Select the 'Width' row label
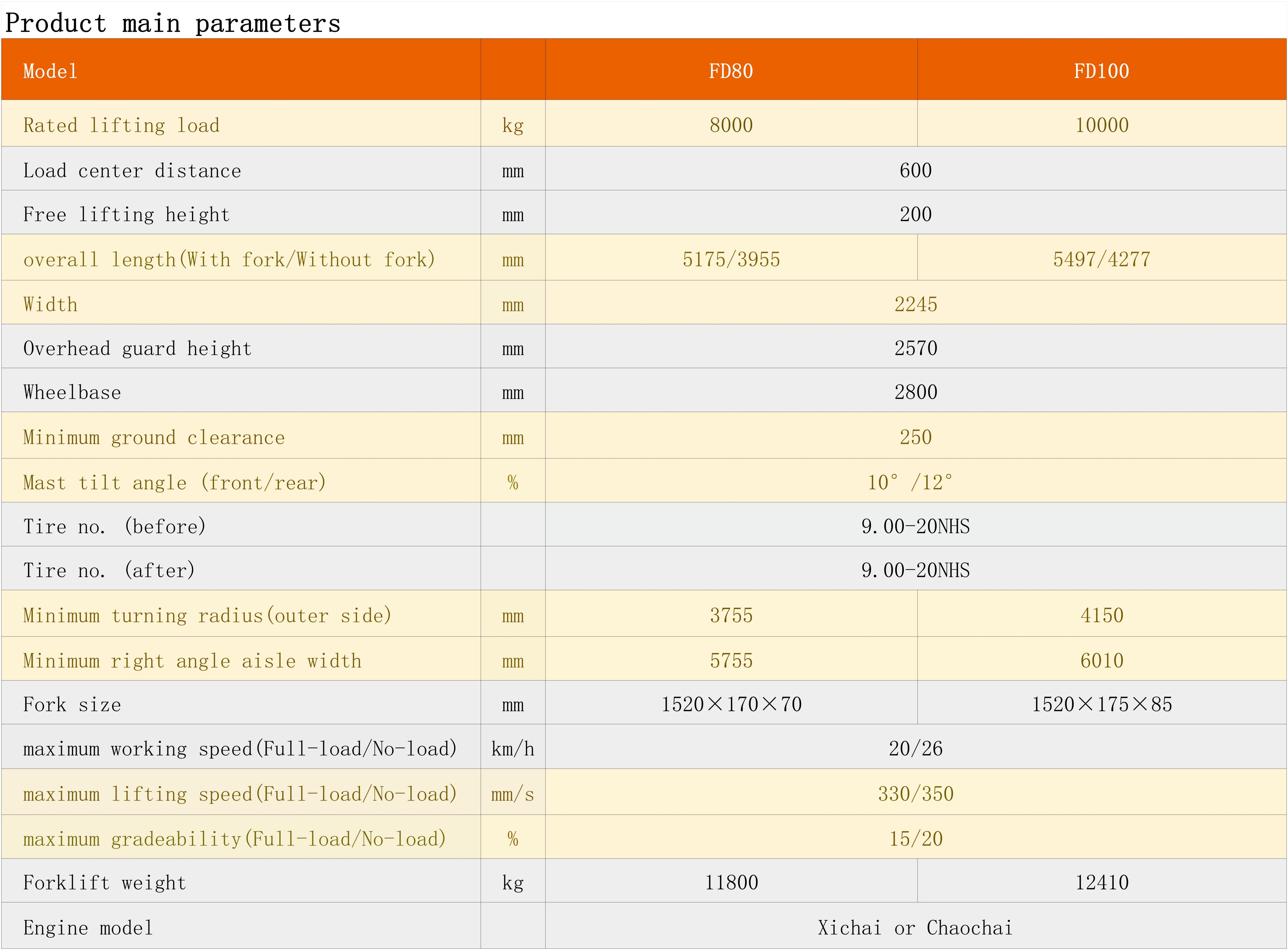Viewport: 1288px width, 950px height. coord(50,304)
